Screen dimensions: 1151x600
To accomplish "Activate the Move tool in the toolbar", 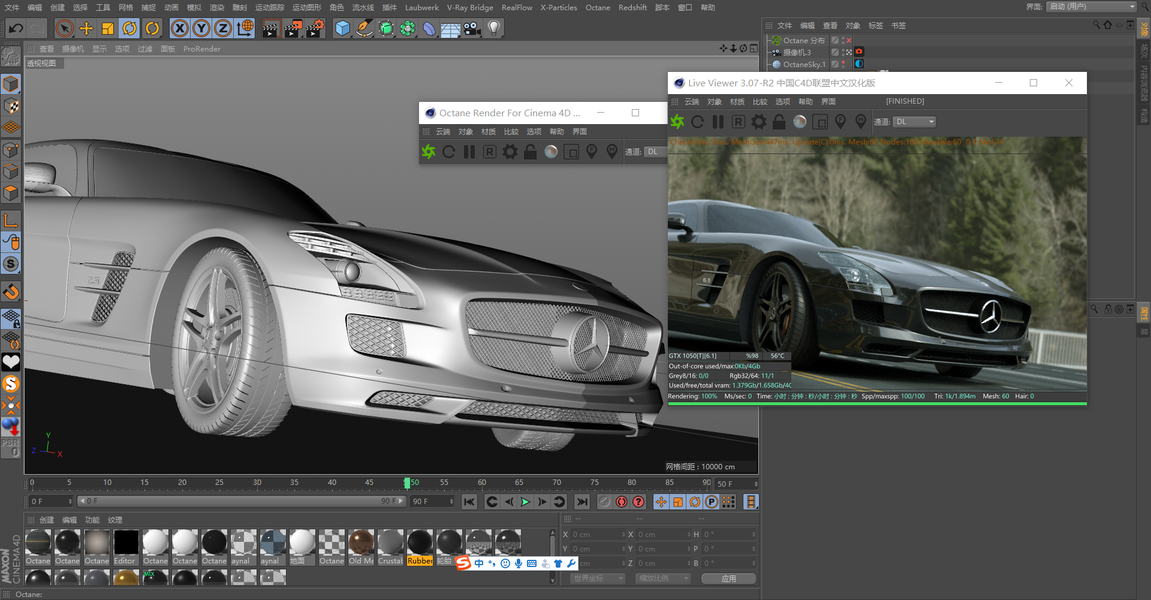I will tap(87, 29).
